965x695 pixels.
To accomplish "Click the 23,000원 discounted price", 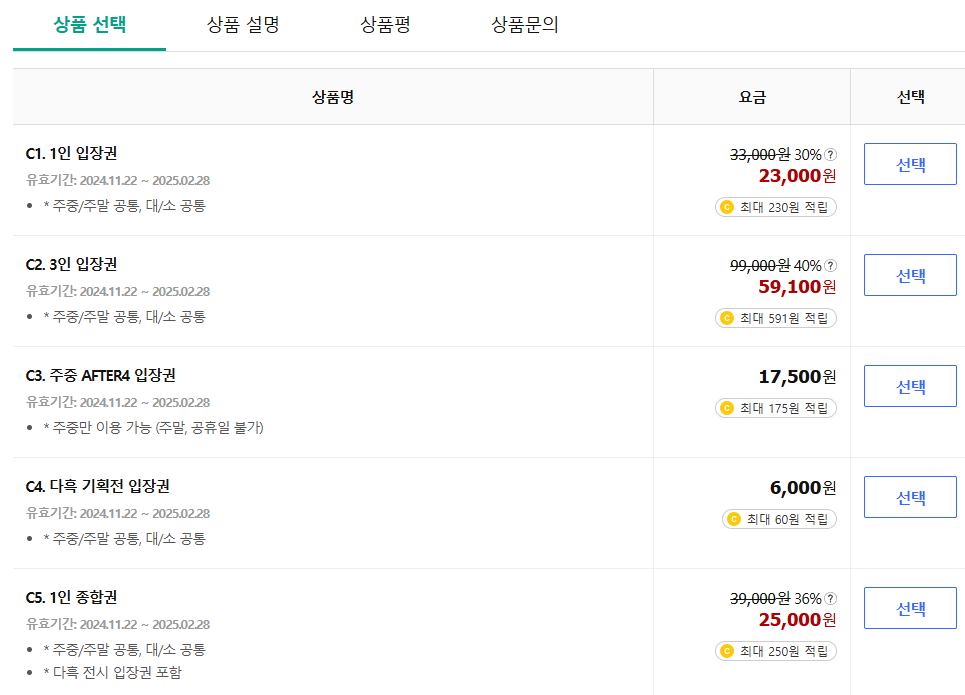I will pyautogui.click(x=798, y=176).
